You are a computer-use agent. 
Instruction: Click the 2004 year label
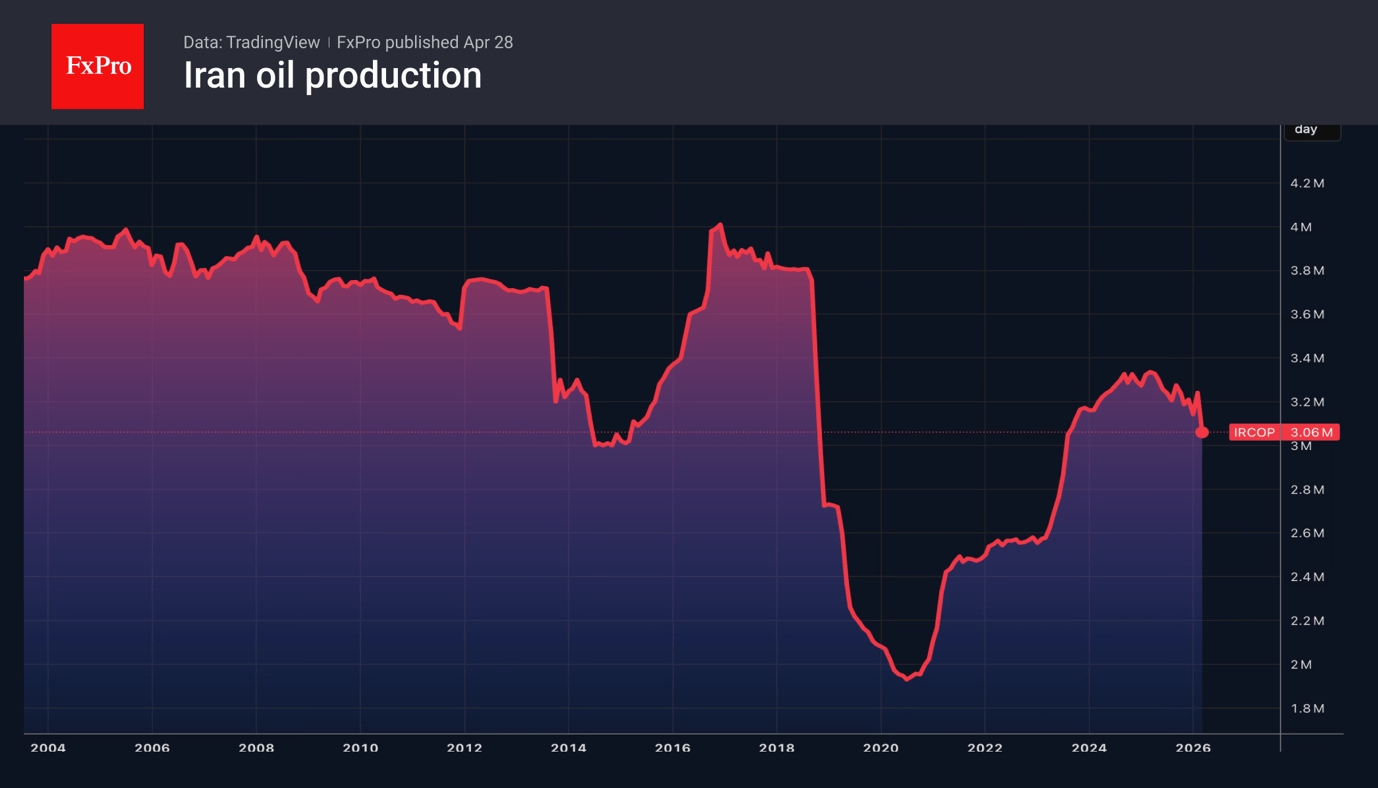pos(48,747)
